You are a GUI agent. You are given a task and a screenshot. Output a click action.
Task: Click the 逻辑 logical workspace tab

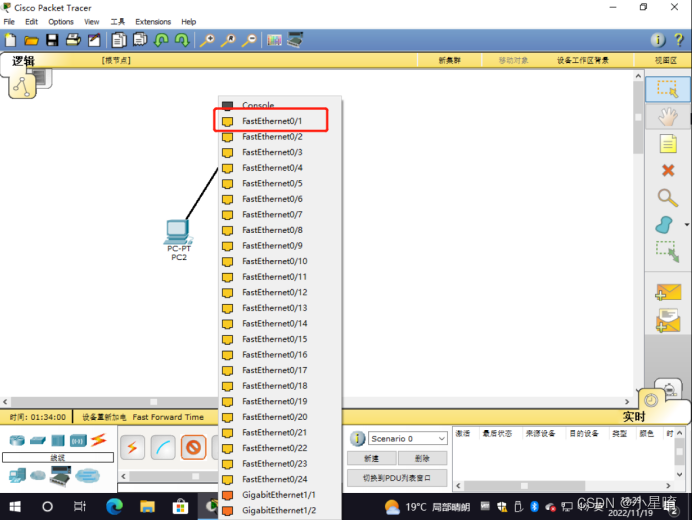[x=23, y=61]
